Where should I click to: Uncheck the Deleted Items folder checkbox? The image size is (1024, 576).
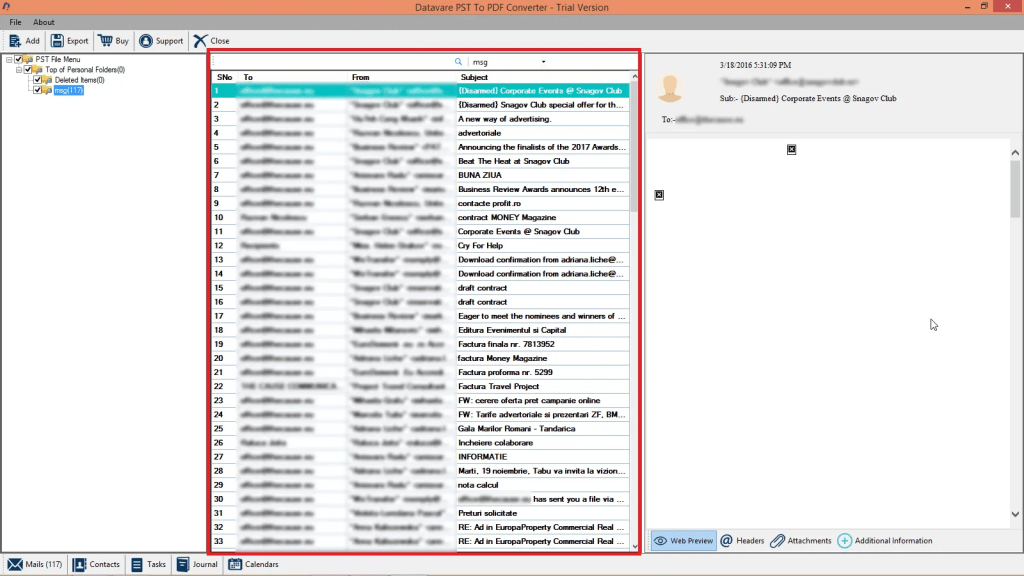tap(38, 80)
